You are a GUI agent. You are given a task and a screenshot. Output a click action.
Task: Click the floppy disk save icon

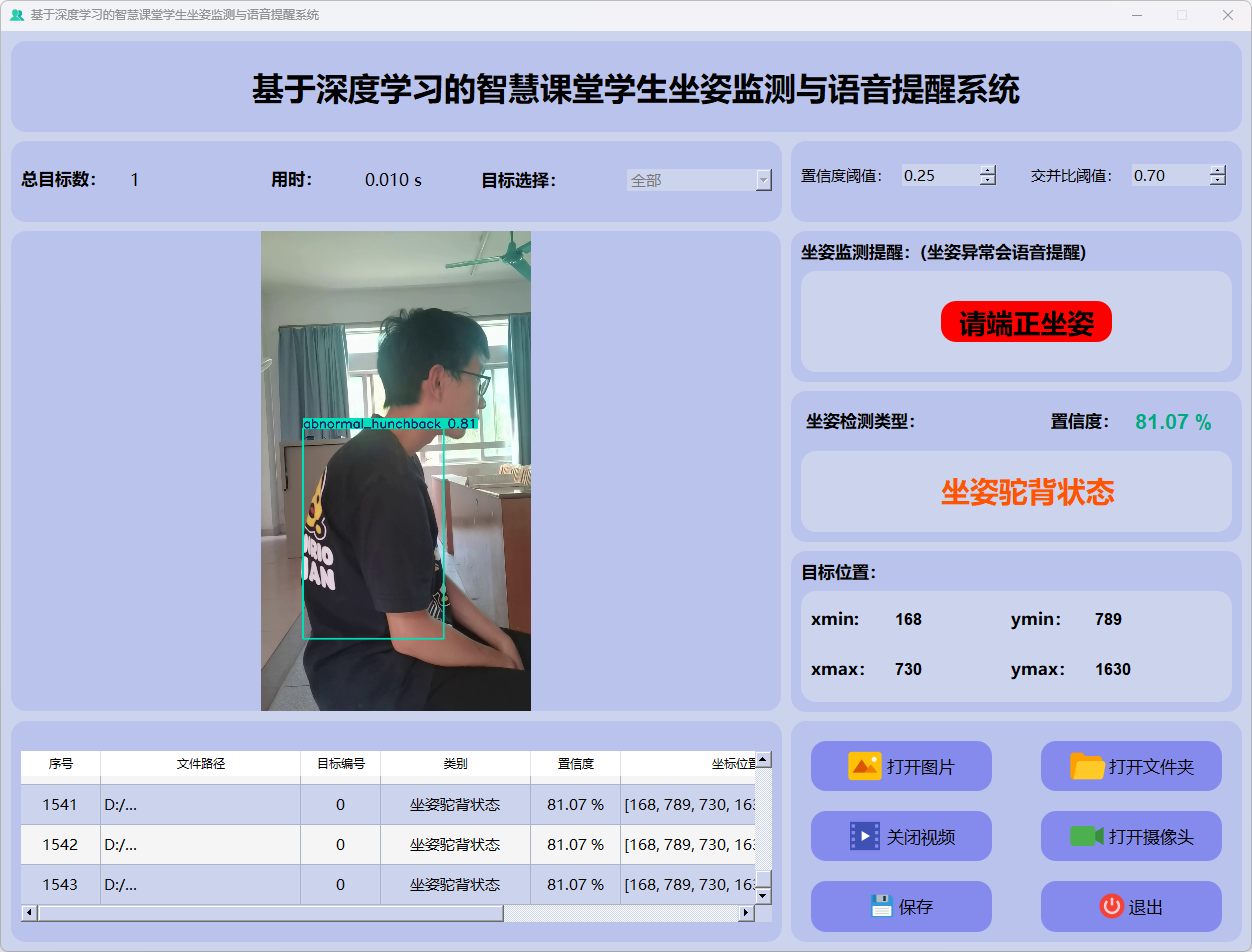881,906
